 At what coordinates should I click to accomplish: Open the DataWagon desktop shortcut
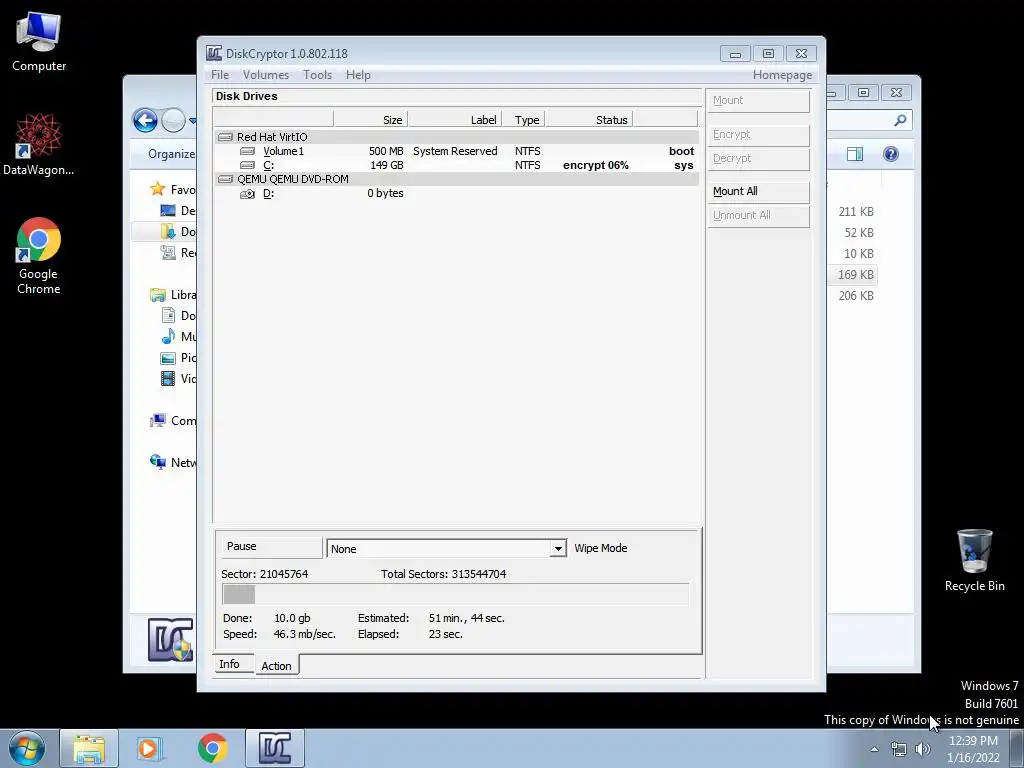pyautogui.click(x=39, y=144)
